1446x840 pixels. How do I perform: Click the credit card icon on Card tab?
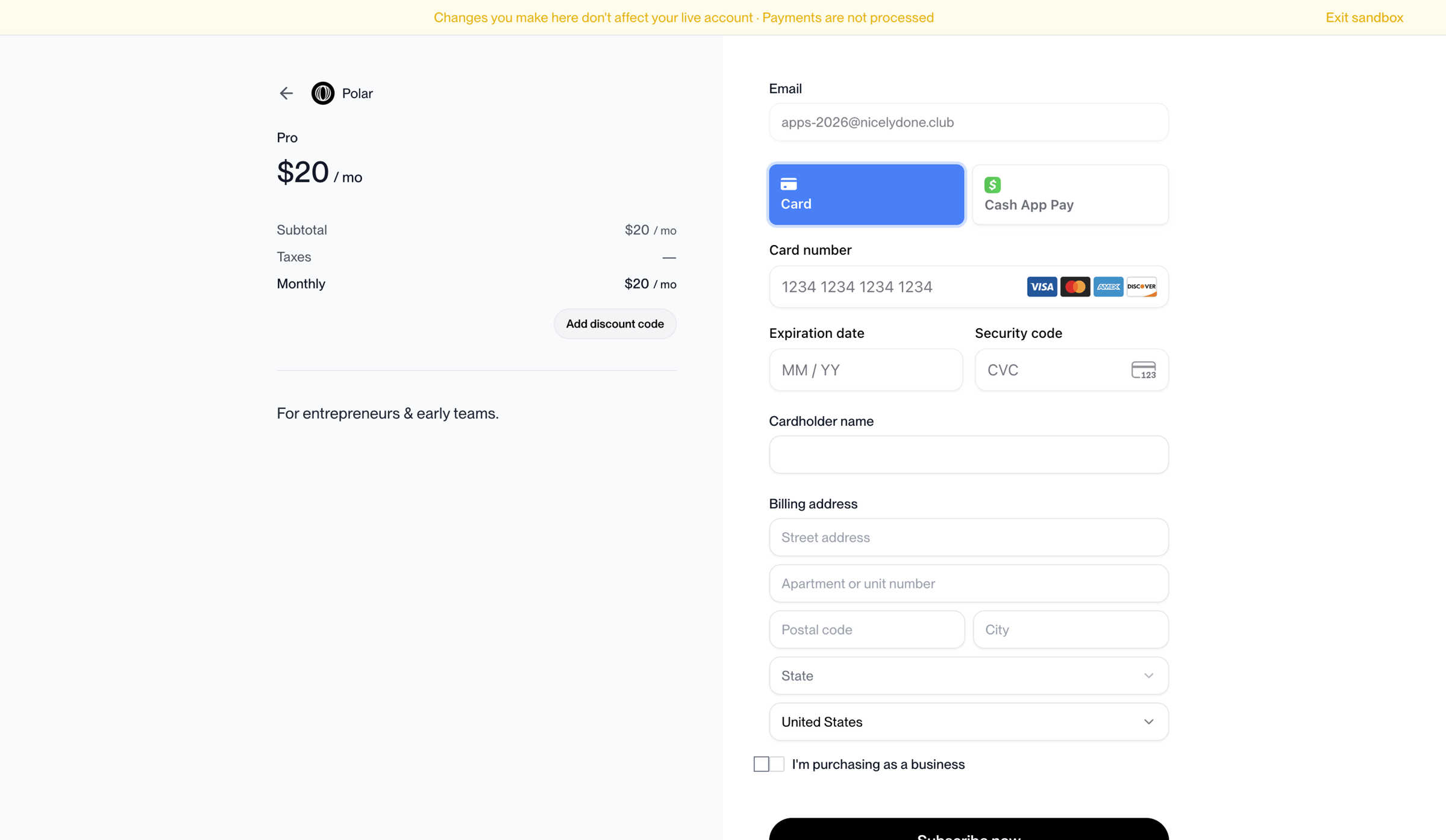click(x=789, y=184)
